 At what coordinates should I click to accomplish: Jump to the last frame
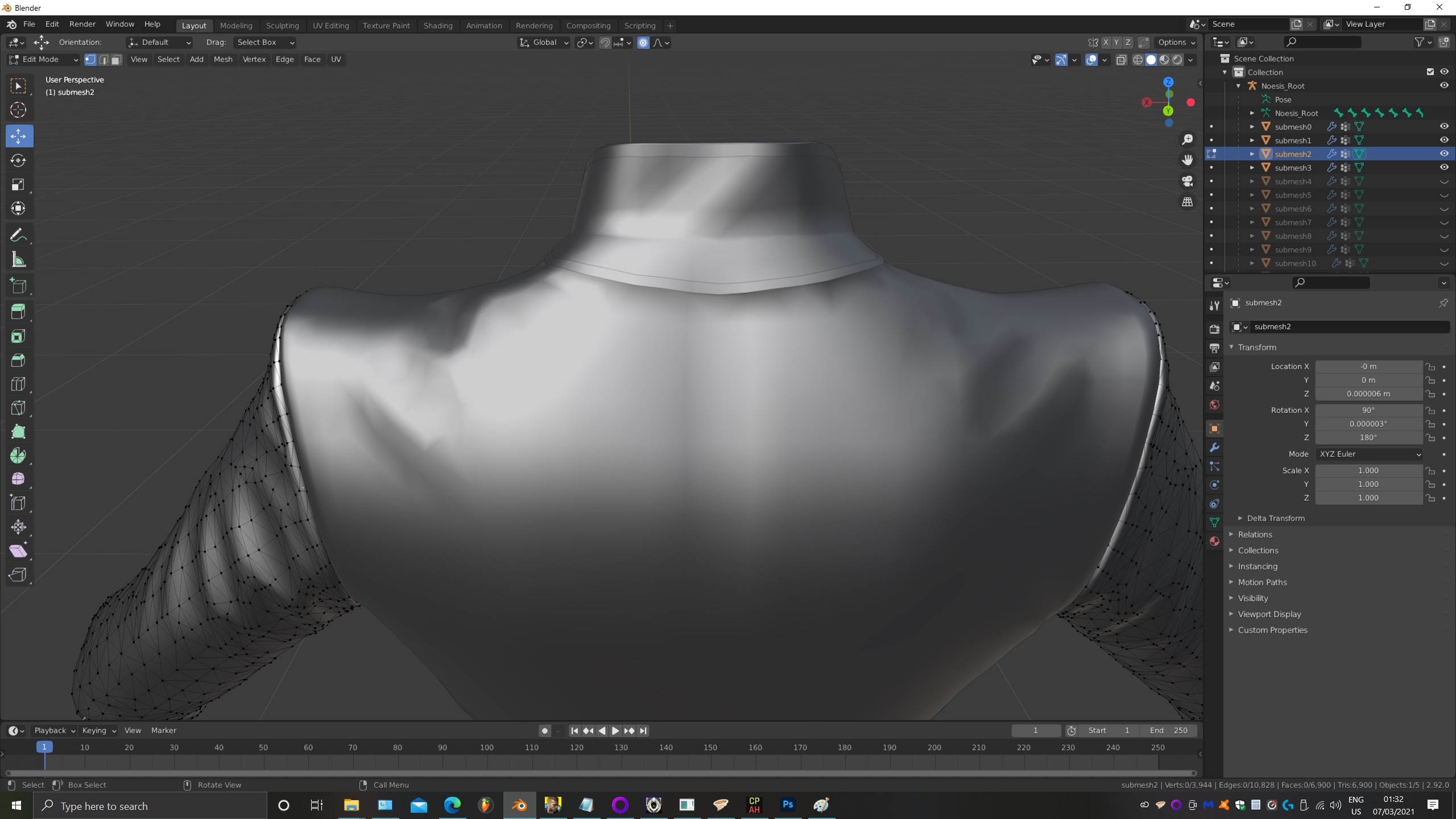(x=643, y=731)
